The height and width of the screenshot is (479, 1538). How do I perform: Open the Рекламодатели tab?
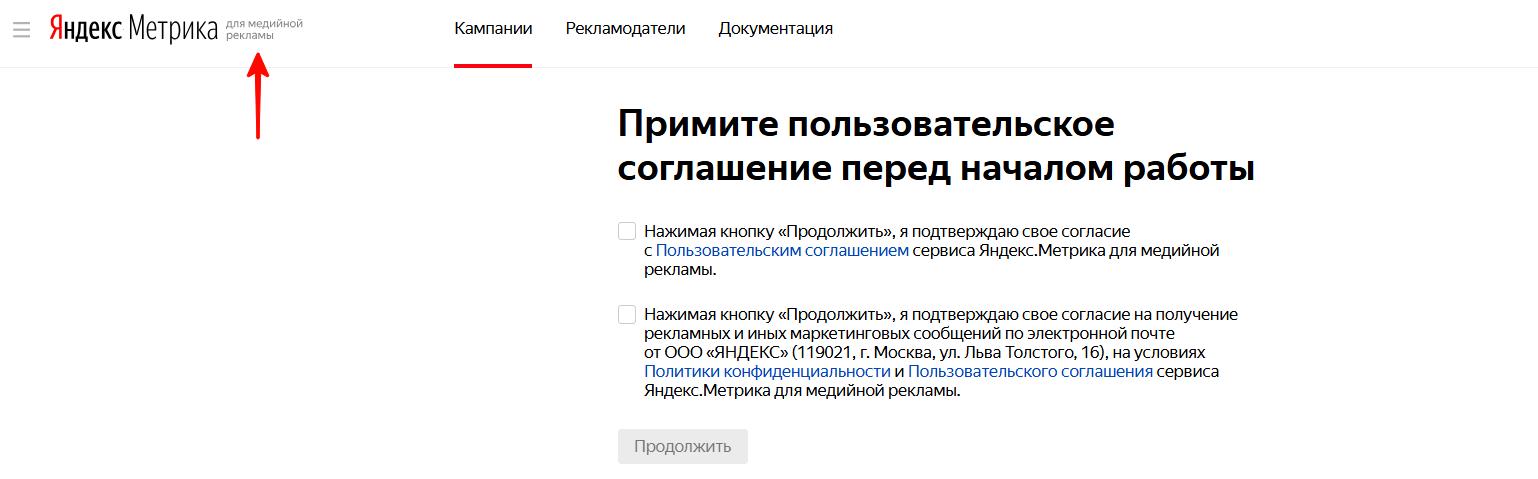[x=625, y=29]
